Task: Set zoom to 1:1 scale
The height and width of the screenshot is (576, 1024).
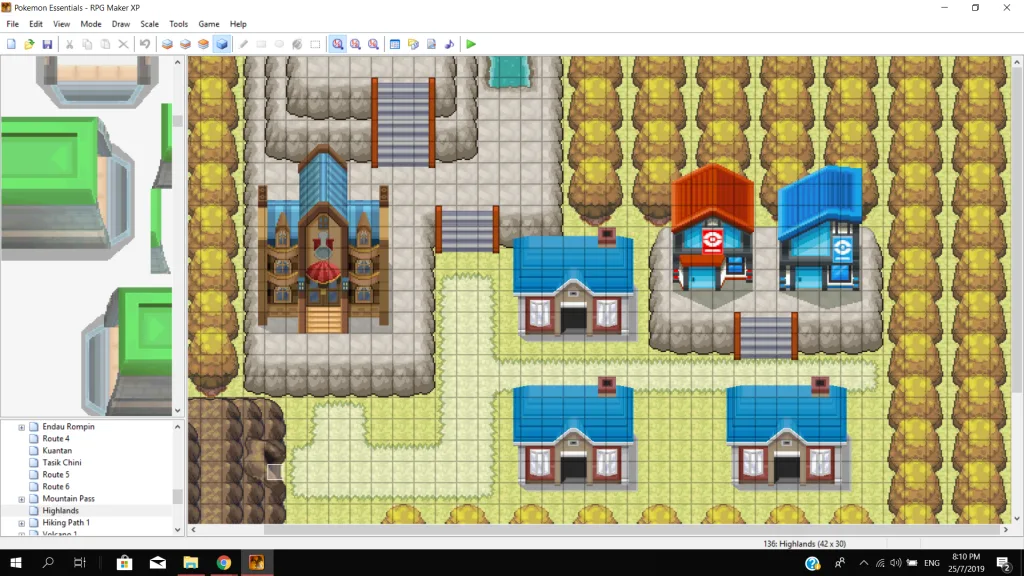Action: pyautogui.click(x=338, y=44)
